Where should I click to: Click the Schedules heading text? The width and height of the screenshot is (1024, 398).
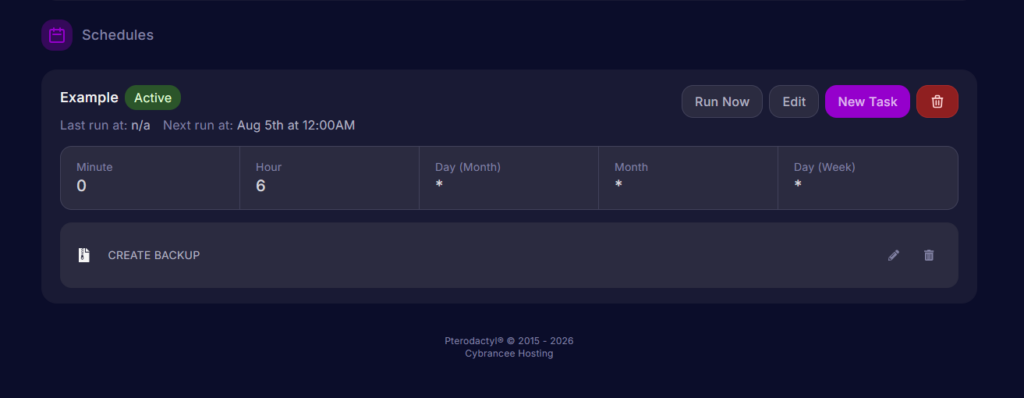(x=118, y=35)
